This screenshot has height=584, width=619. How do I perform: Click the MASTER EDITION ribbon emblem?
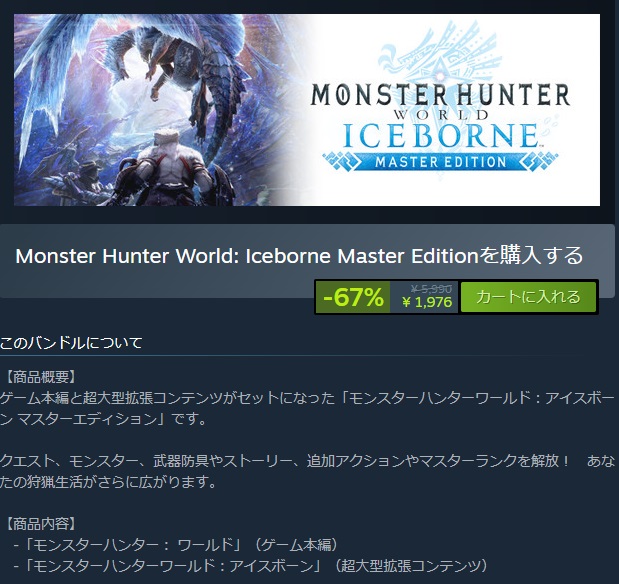(x=440, y=162)
